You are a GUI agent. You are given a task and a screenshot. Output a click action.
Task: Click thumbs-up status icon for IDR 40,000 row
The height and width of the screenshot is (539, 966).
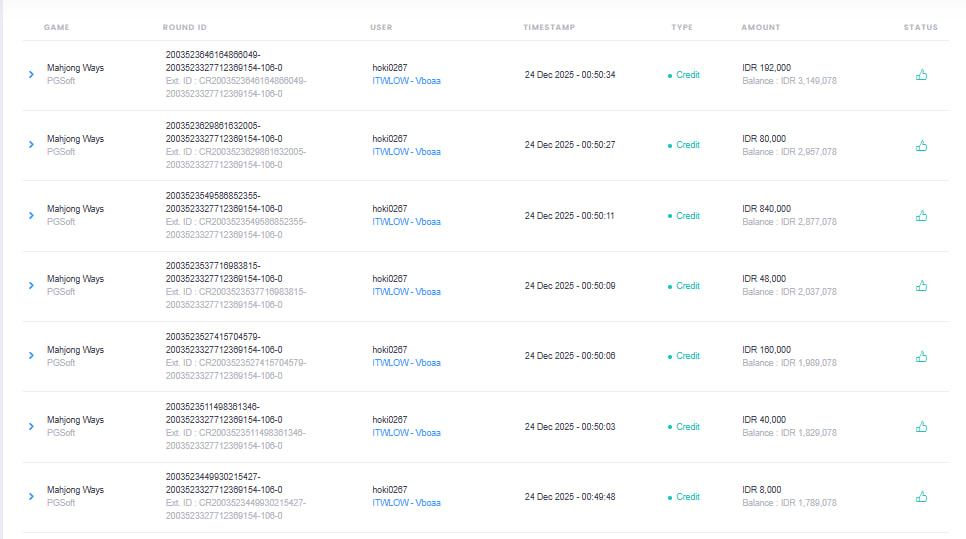click(921, 426)
